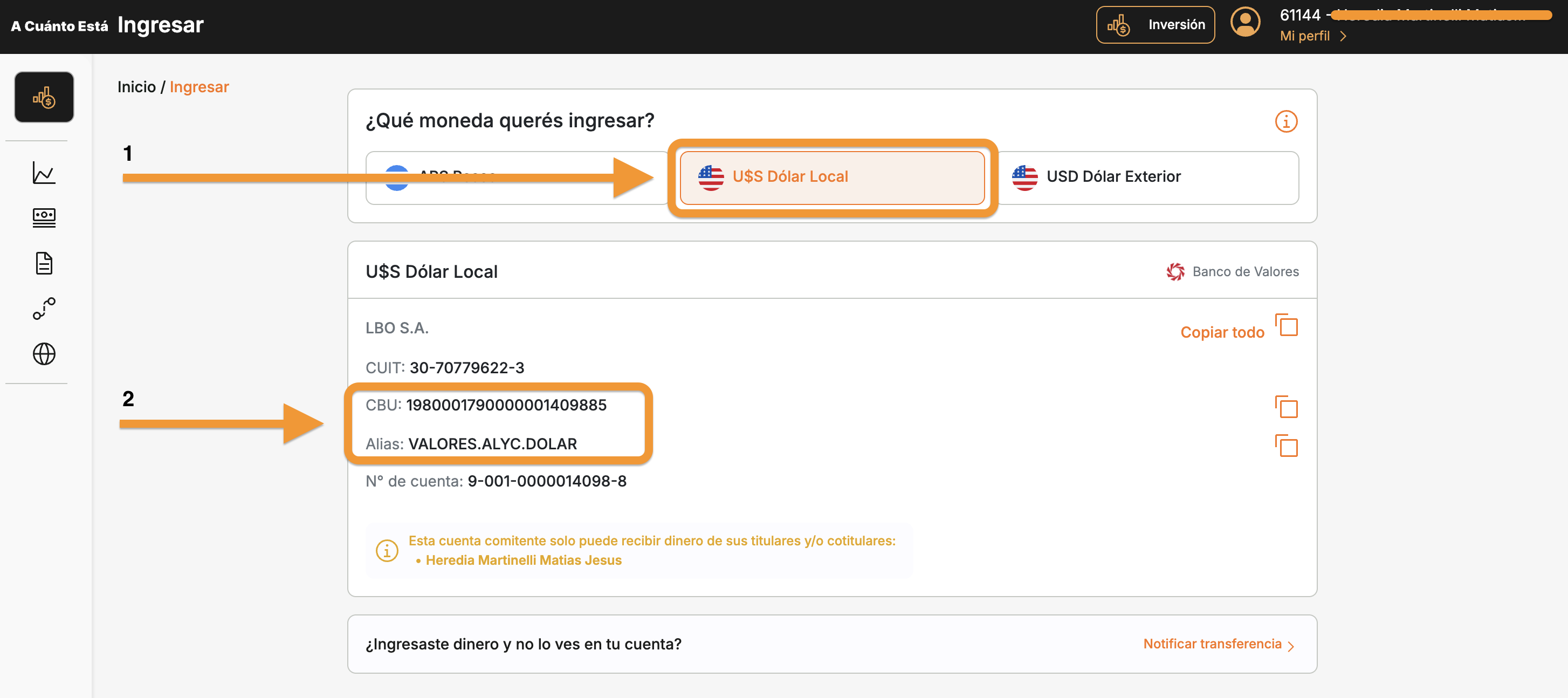Click the info icon near the currency question
Image resolution: width=1568 pixels, height=698 pixels.
1286,121
